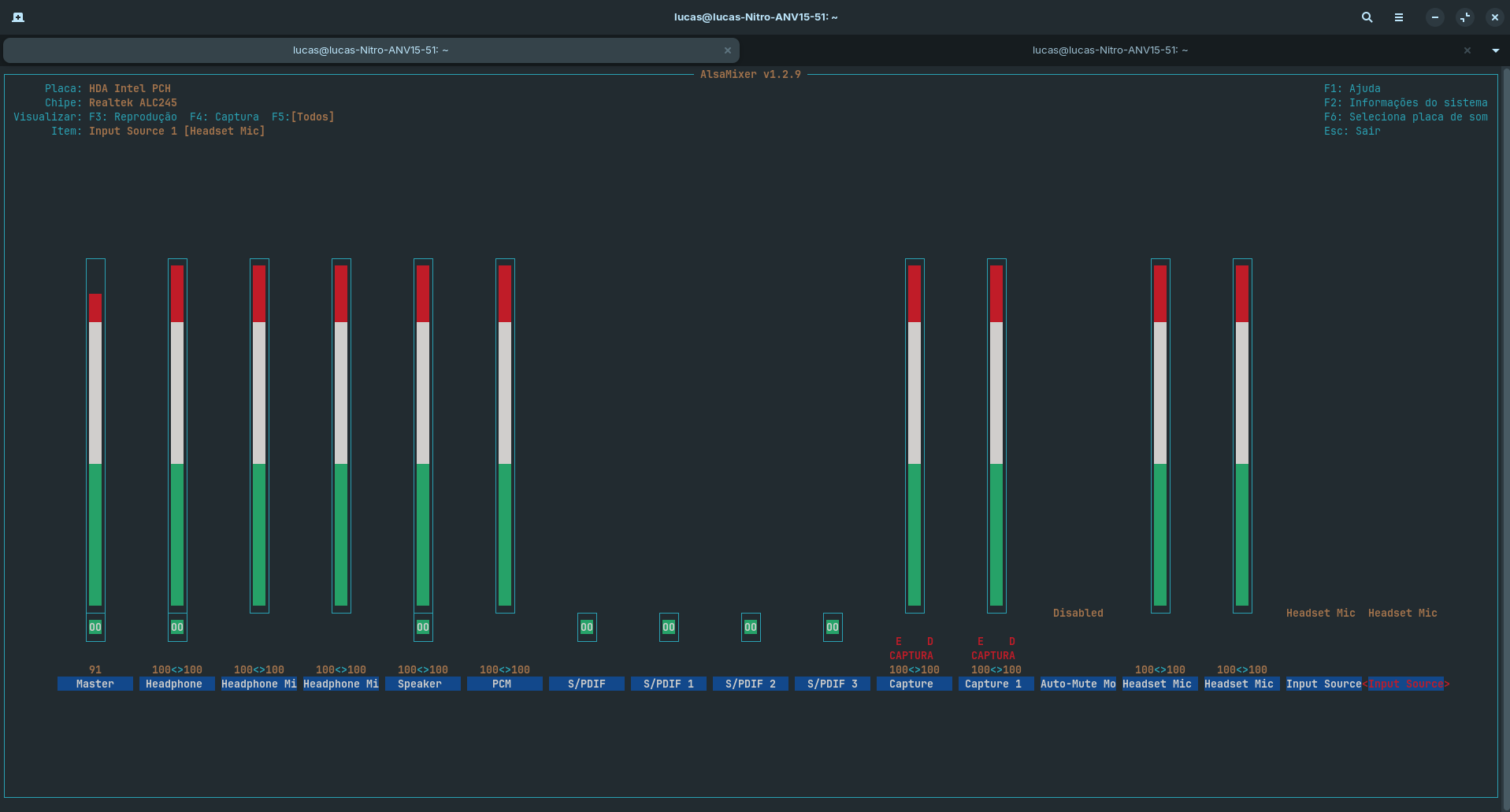
Task: Click the F3 Reprodução view option
Action: coord(133,117)
